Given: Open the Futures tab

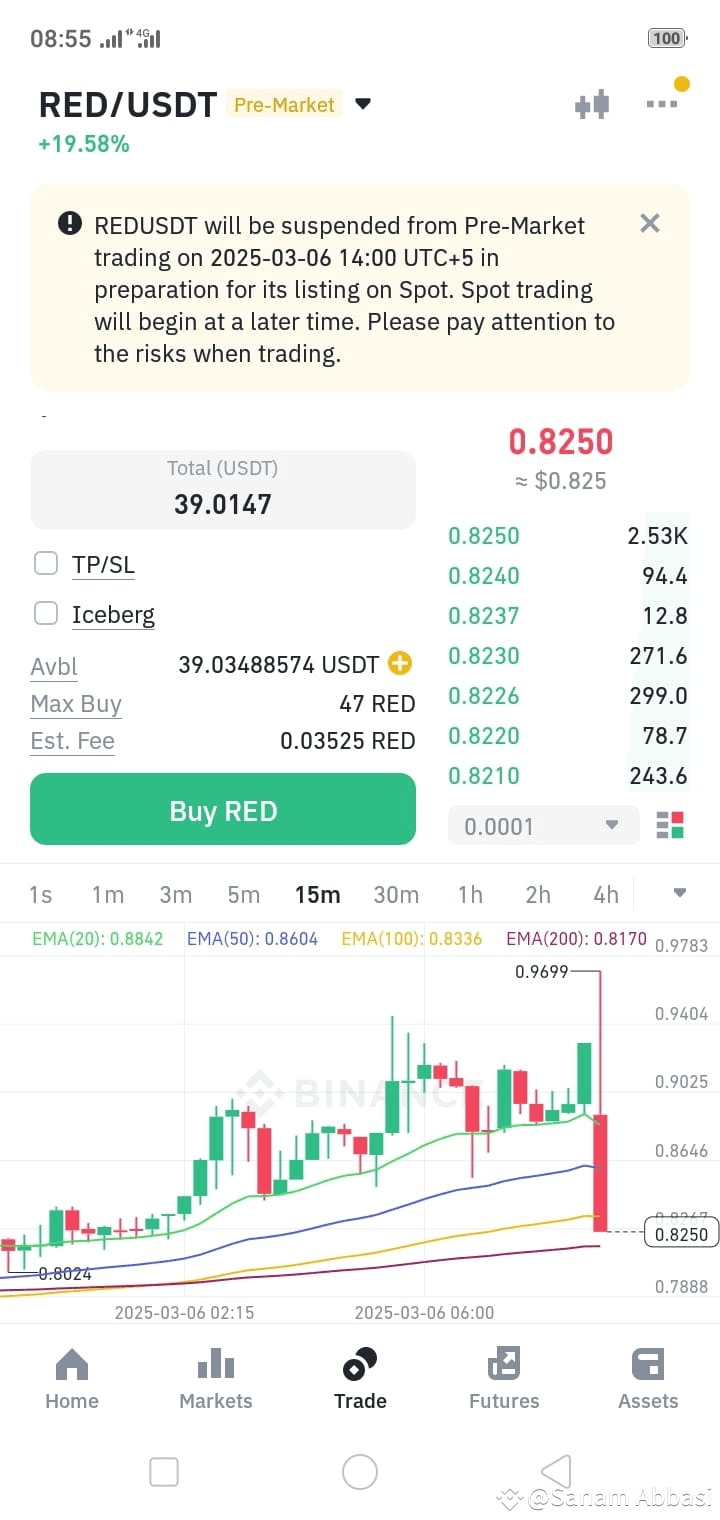Looking at the screenshot, I should [504, 1379].
